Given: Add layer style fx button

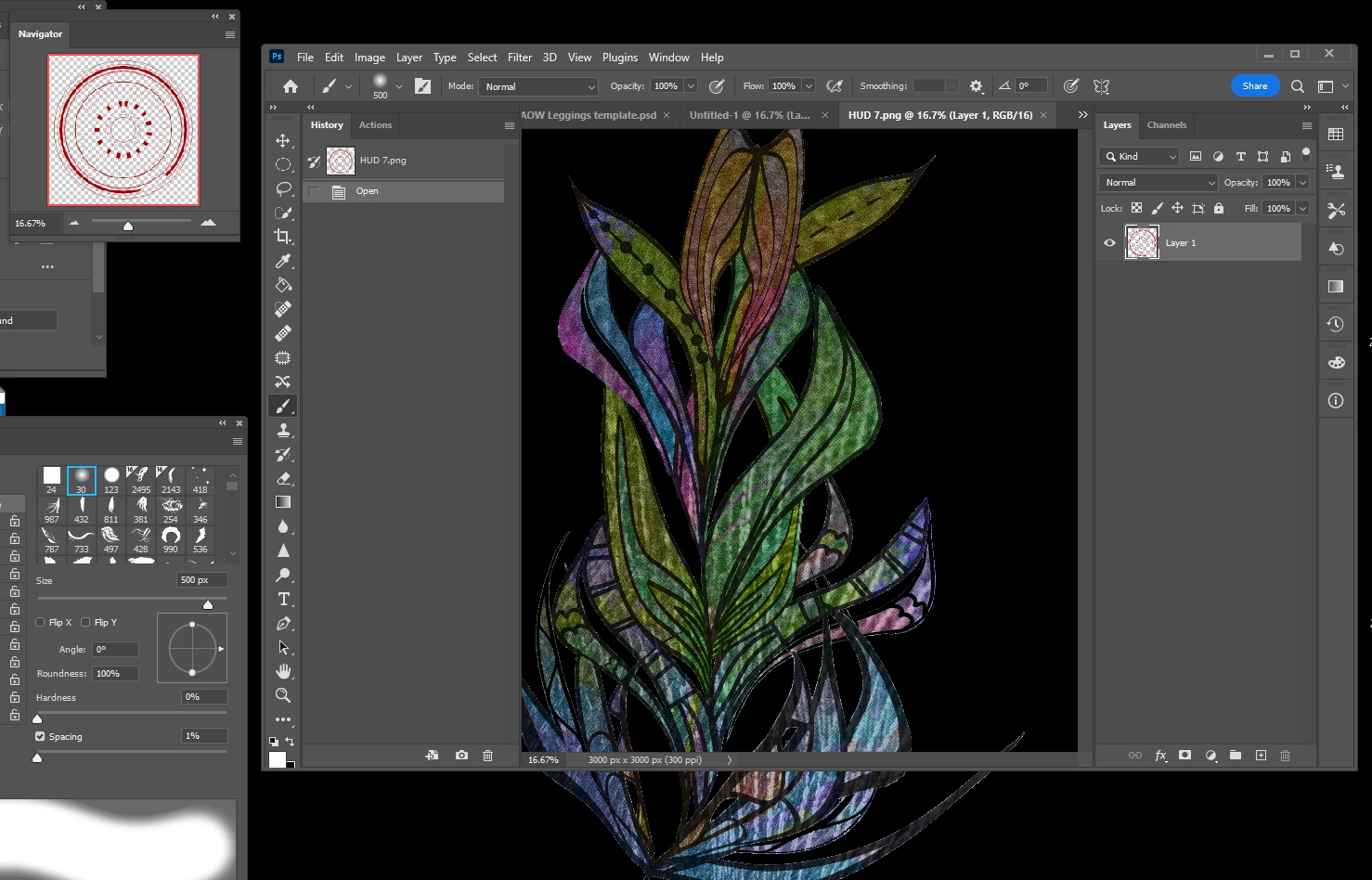Looking at the screenshot, I should point(1160,756).
